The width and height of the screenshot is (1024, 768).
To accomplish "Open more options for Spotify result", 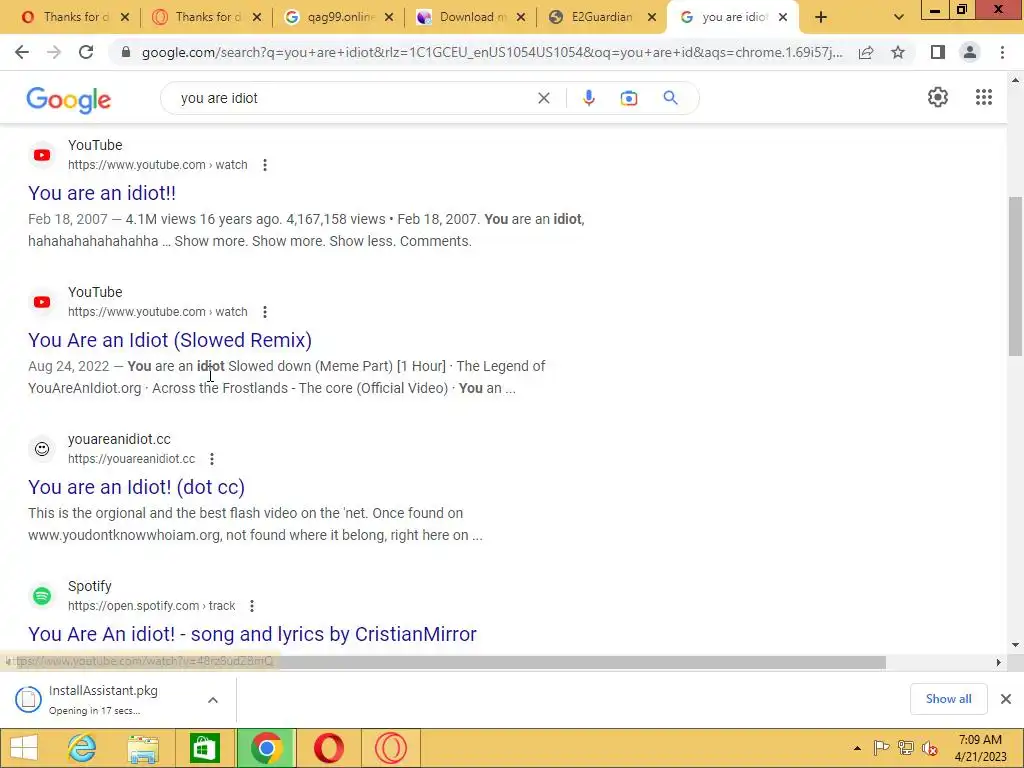I will point(251,606).
